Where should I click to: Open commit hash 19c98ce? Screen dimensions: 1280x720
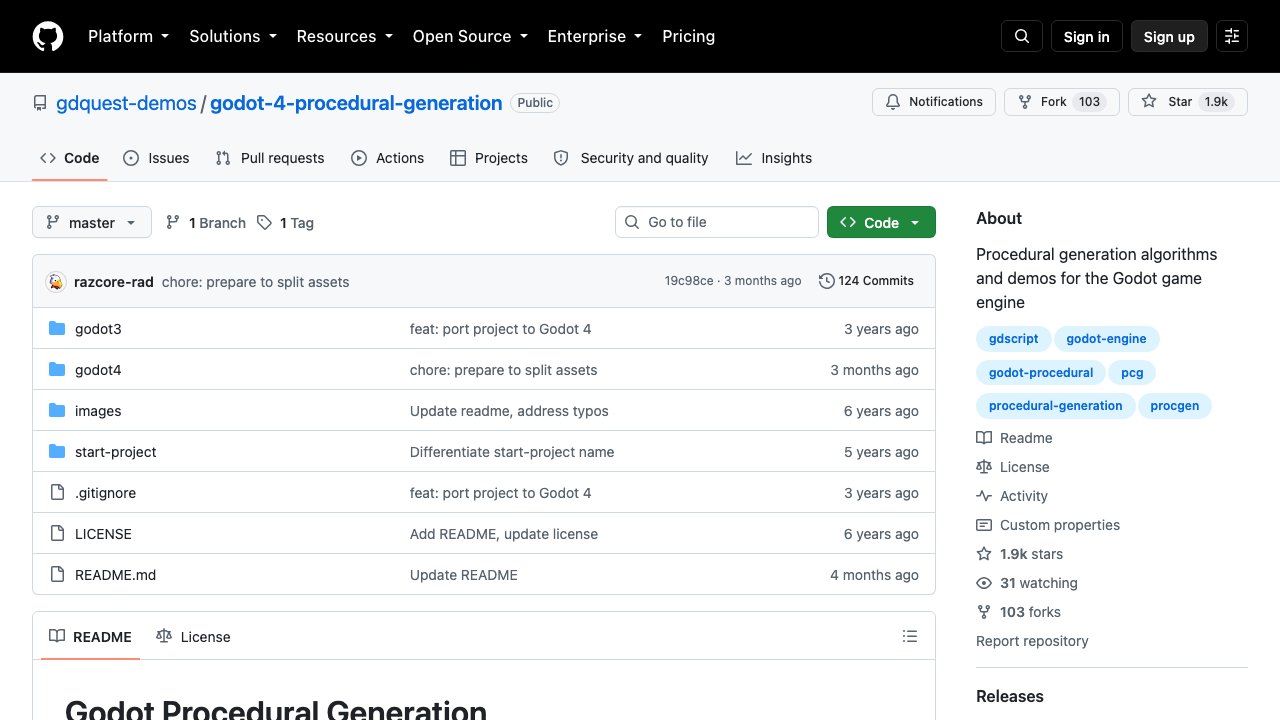pos(689,281)
